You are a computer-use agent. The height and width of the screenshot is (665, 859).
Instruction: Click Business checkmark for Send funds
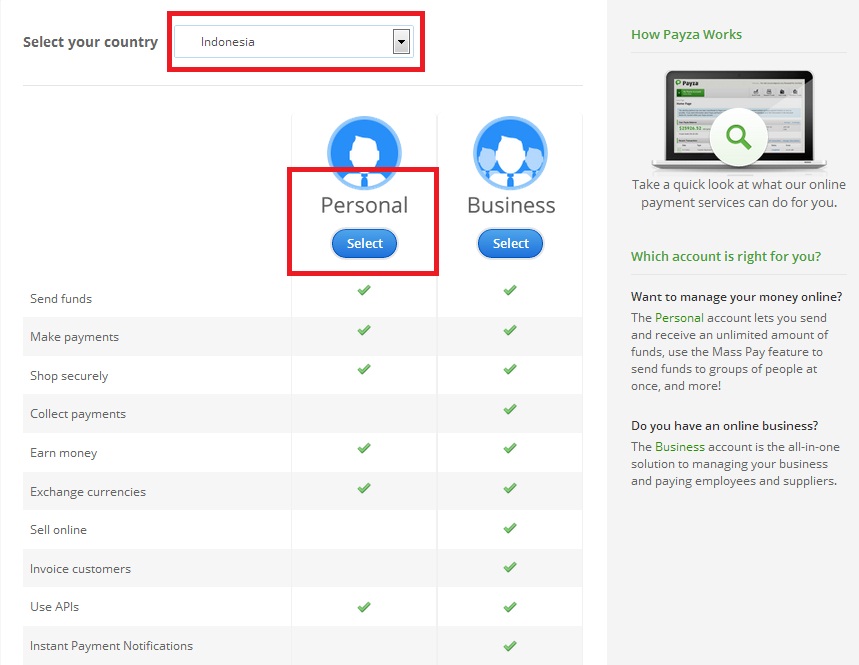point(510,290)
